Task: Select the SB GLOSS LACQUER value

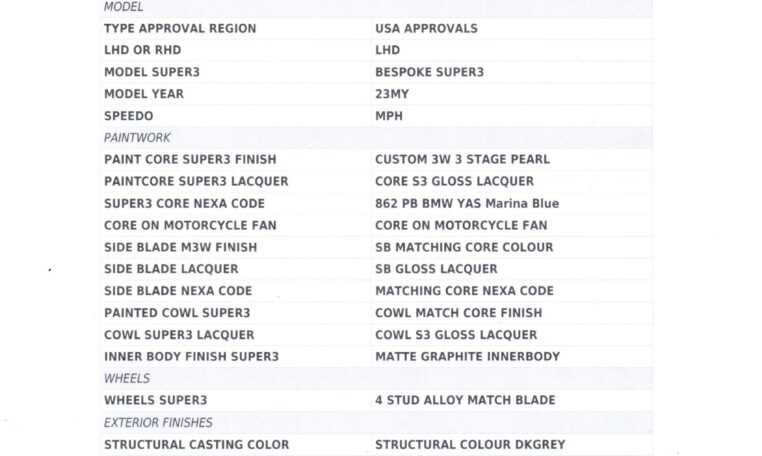Action: point(436,269)
